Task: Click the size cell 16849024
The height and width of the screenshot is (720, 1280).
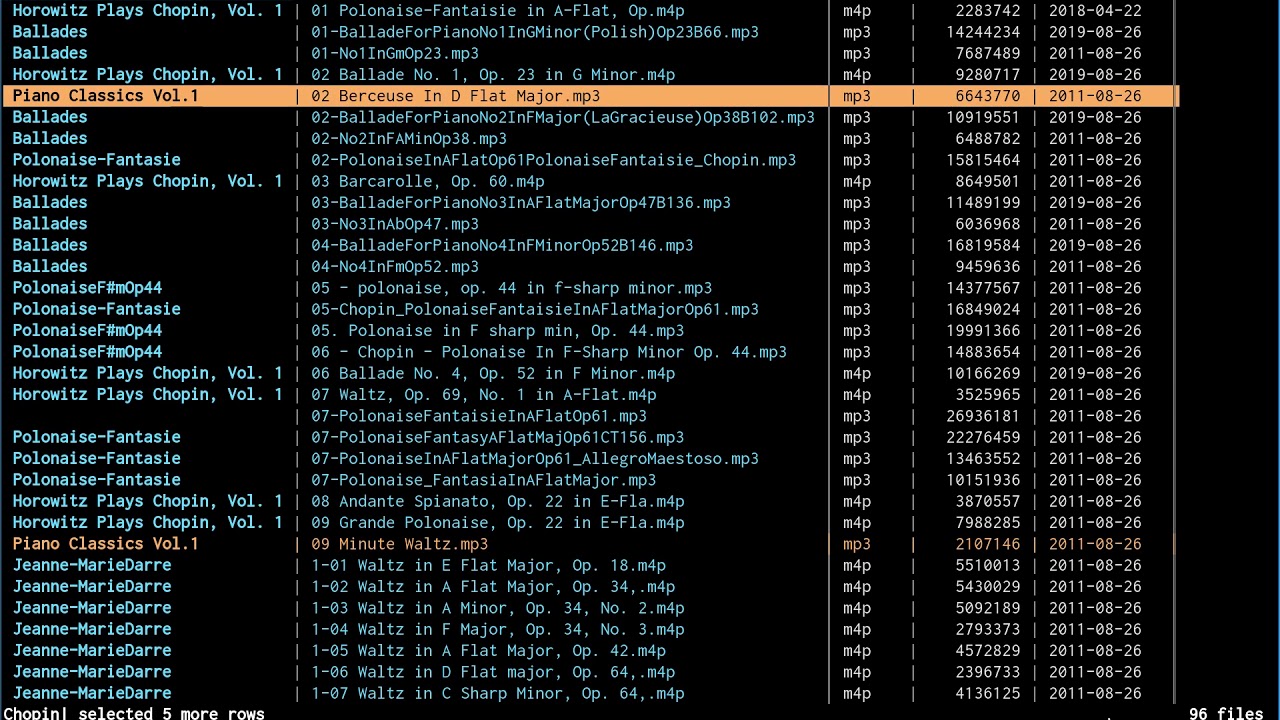Action: (983, 309)
